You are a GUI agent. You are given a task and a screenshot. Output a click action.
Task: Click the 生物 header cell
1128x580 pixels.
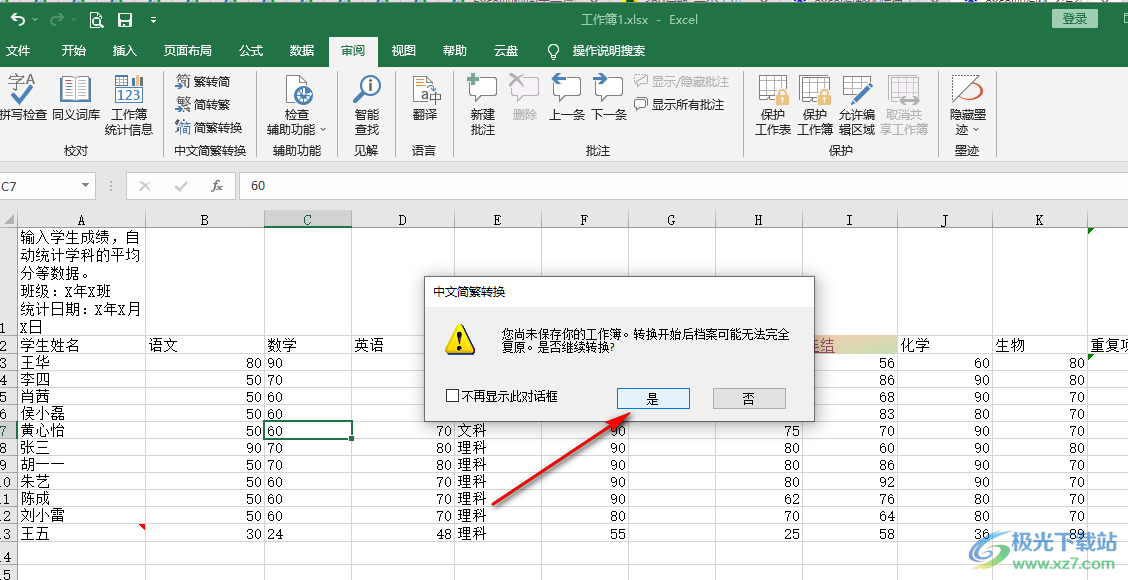pos(1040,345)
